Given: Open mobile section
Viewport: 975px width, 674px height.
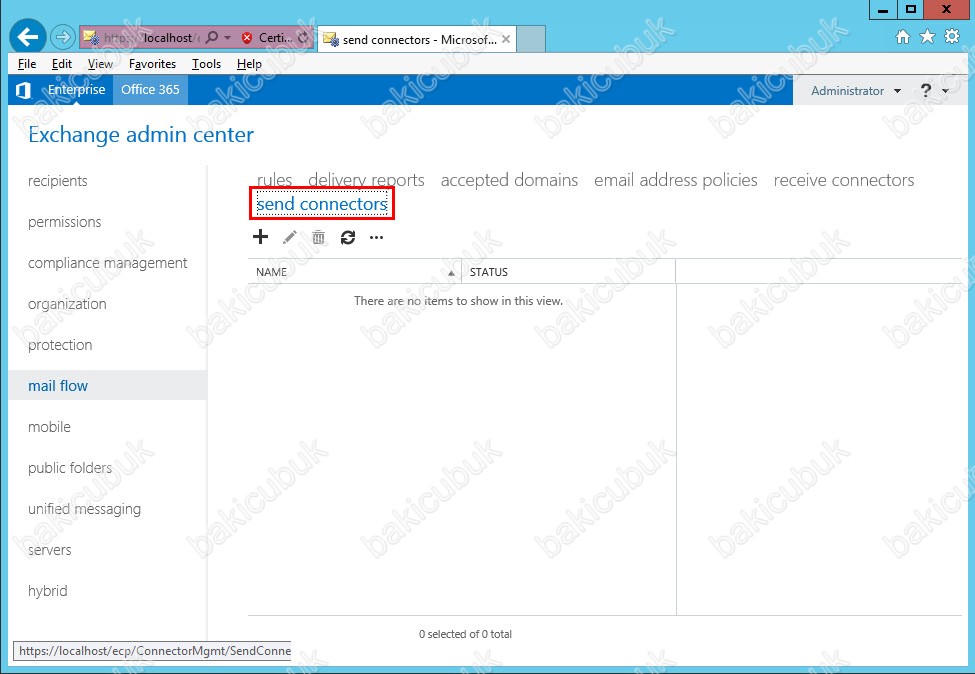Looking at the screenshot, I should 50,427.
